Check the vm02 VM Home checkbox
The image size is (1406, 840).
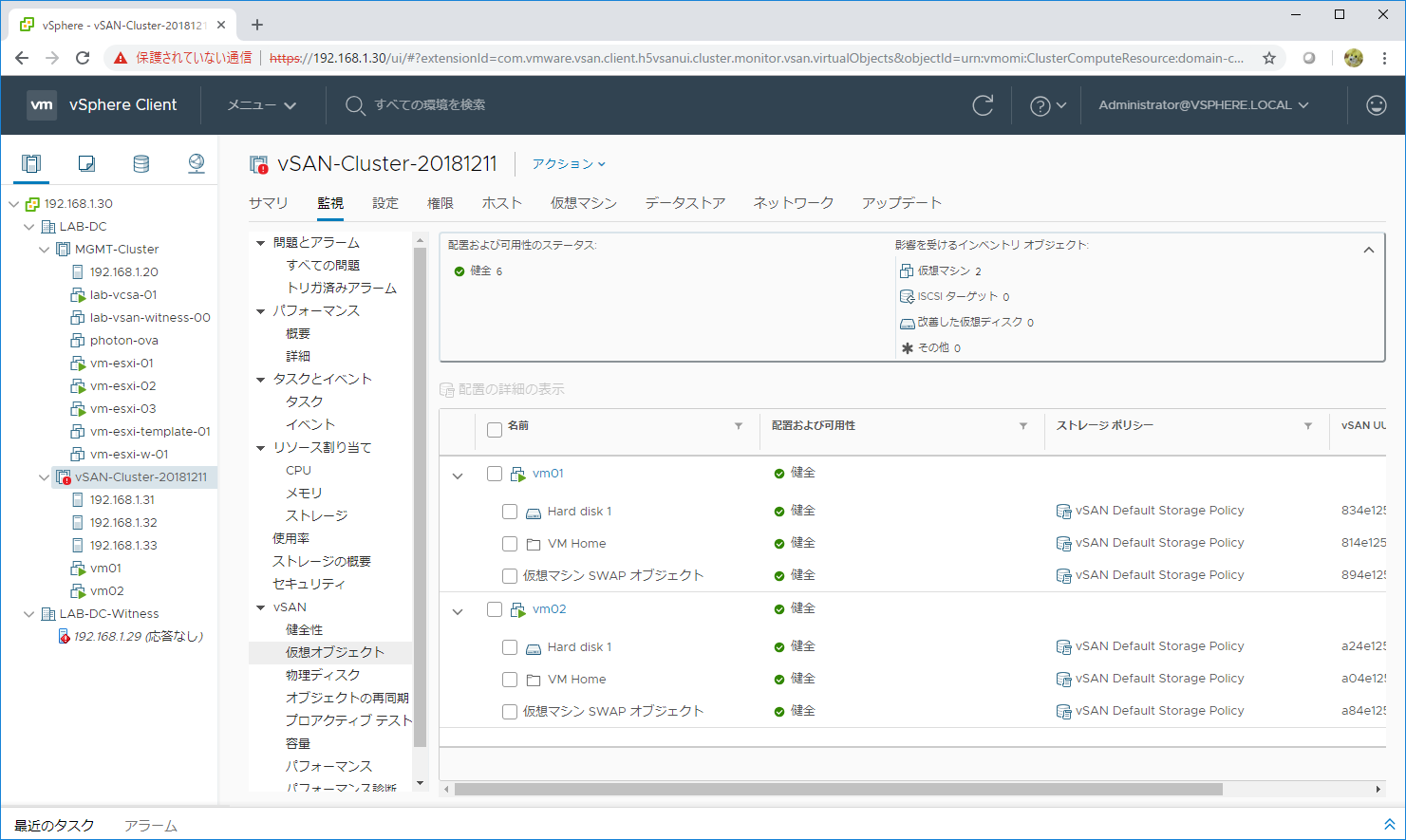[x=510, y=680]
